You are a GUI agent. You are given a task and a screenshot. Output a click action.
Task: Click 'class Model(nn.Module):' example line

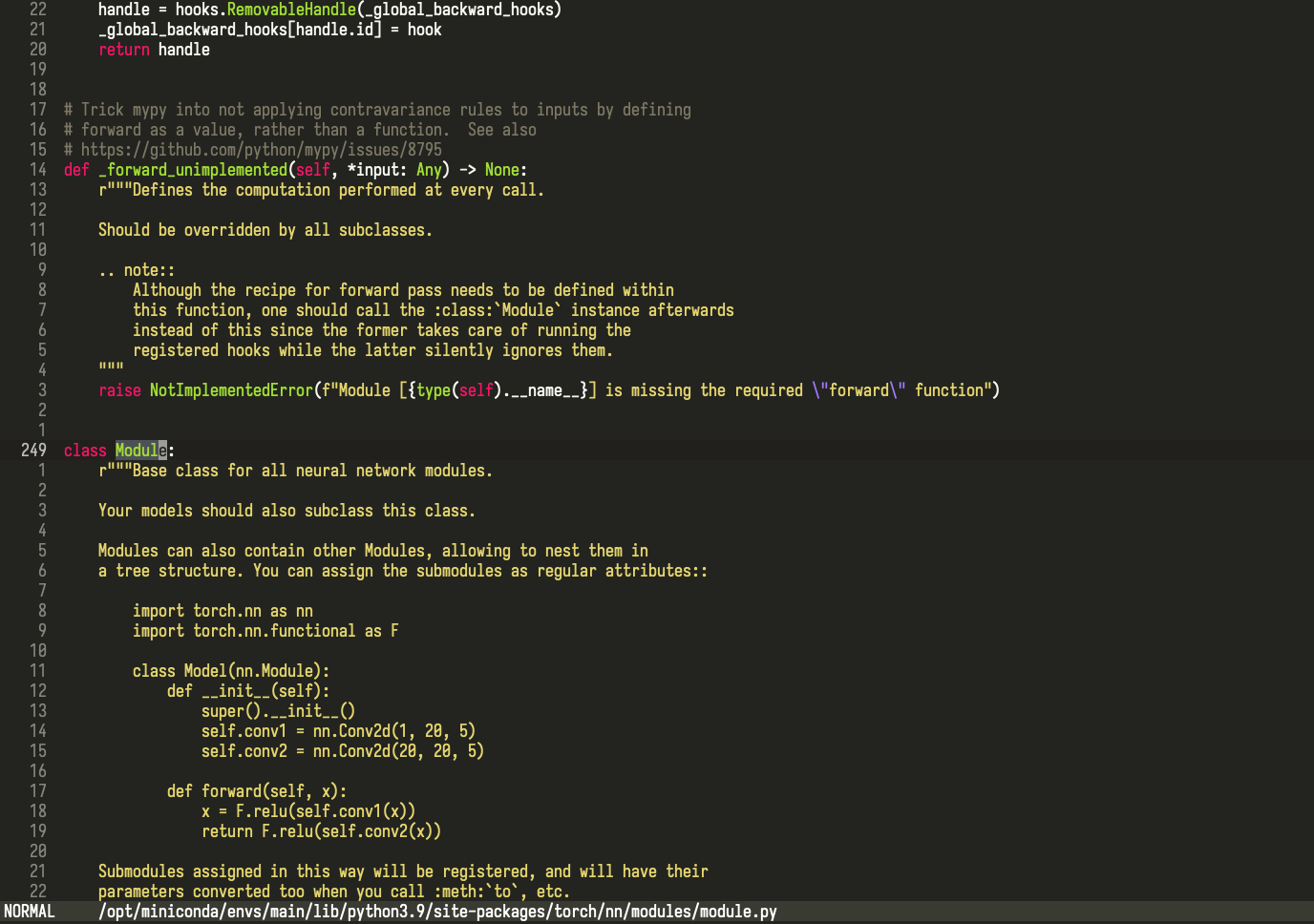(x=231, y=671)
